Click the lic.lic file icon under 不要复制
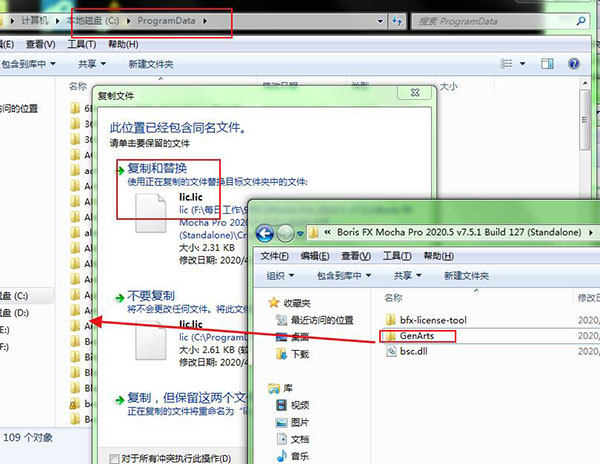 151,340
